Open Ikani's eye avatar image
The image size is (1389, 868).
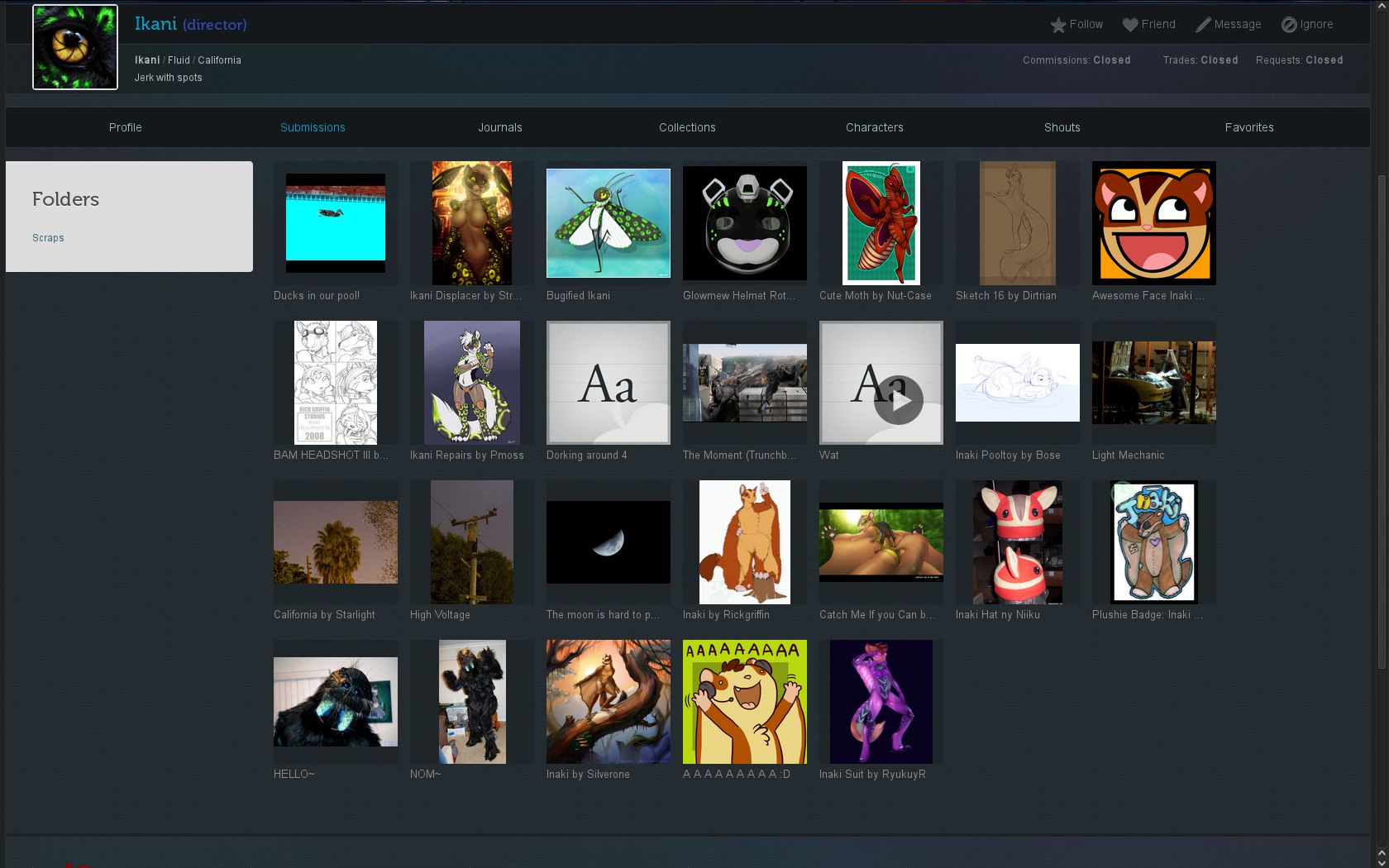coord(75,47)
